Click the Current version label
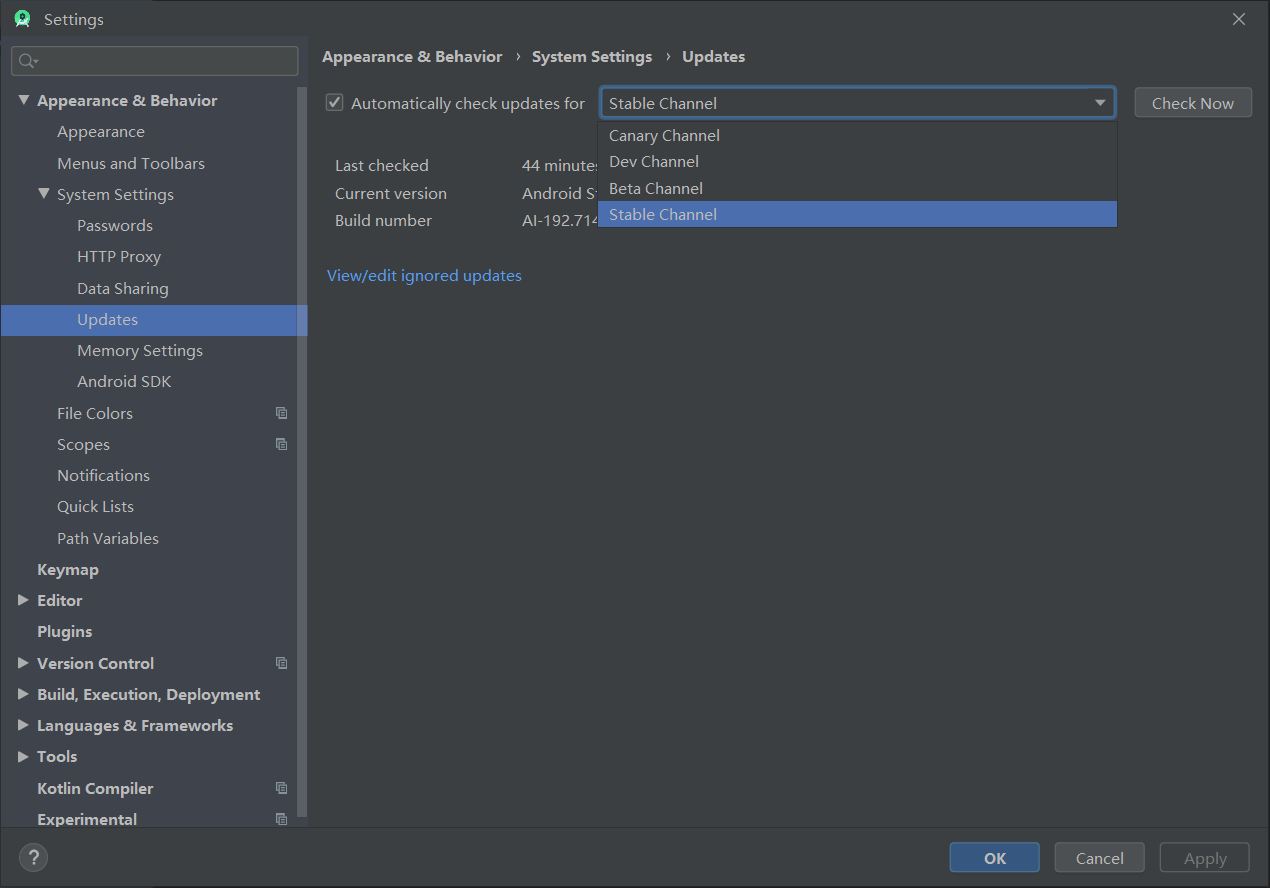This screenshot has width=1270, height=888. point(391,193)
